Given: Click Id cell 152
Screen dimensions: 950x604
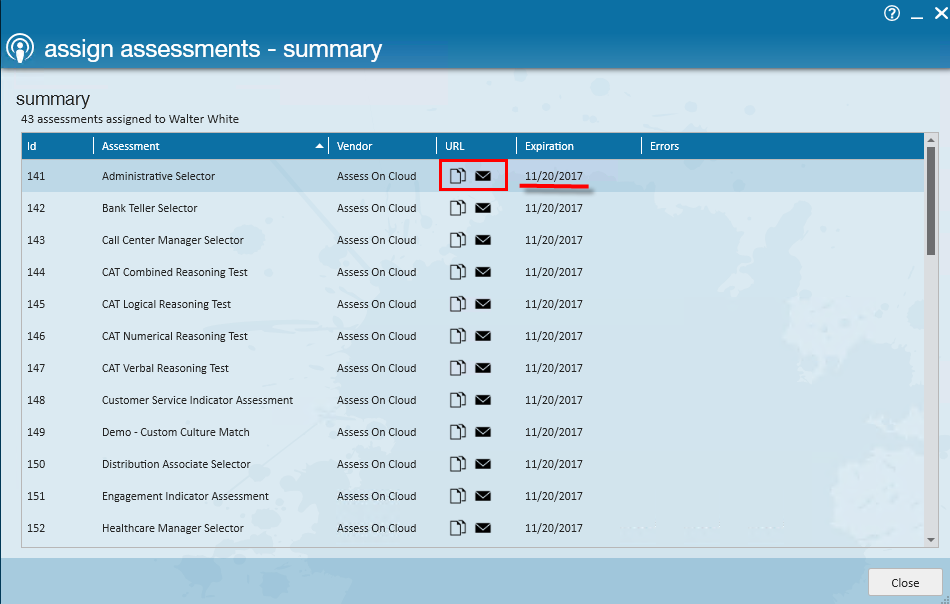Looking at the screenshot, I should tap(36, 528).
